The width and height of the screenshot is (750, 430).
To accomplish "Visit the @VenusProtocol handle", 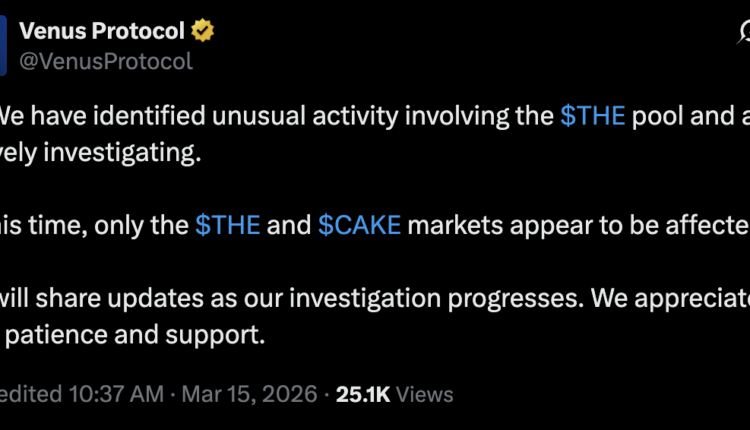I will (106, 61).
